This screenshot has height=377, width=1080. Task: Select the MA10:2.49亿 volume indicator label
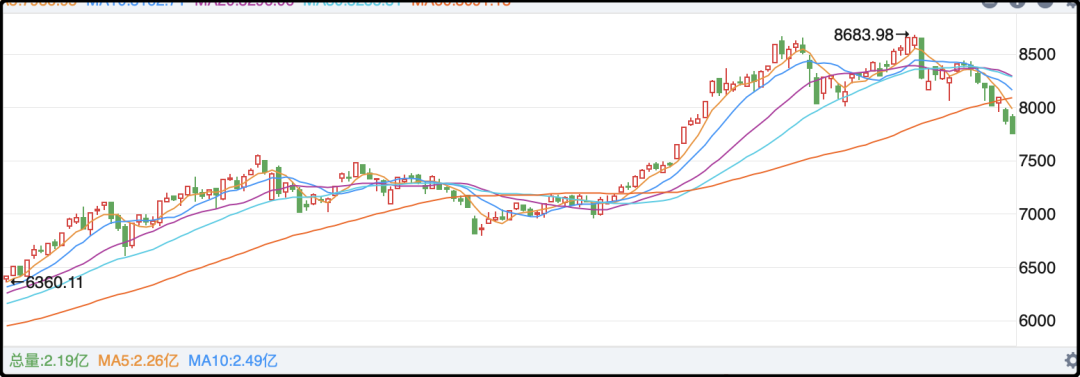pyautogui.click(x=233, y=360)
